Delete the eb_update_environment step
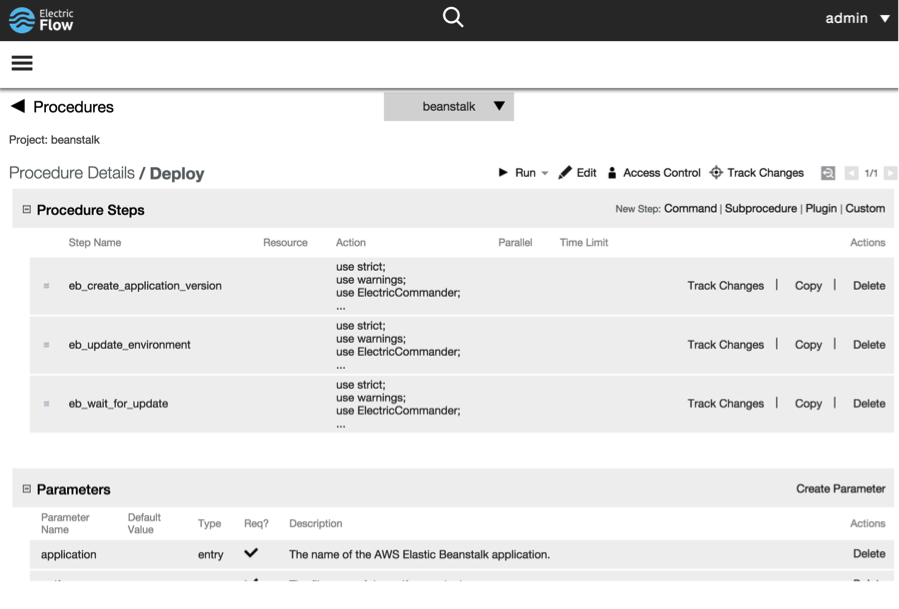 869,345
